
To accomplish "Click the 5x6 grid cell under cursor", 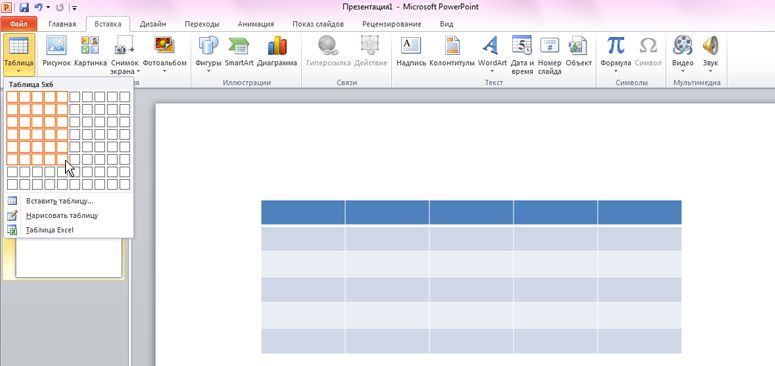I will coord(62,159).
